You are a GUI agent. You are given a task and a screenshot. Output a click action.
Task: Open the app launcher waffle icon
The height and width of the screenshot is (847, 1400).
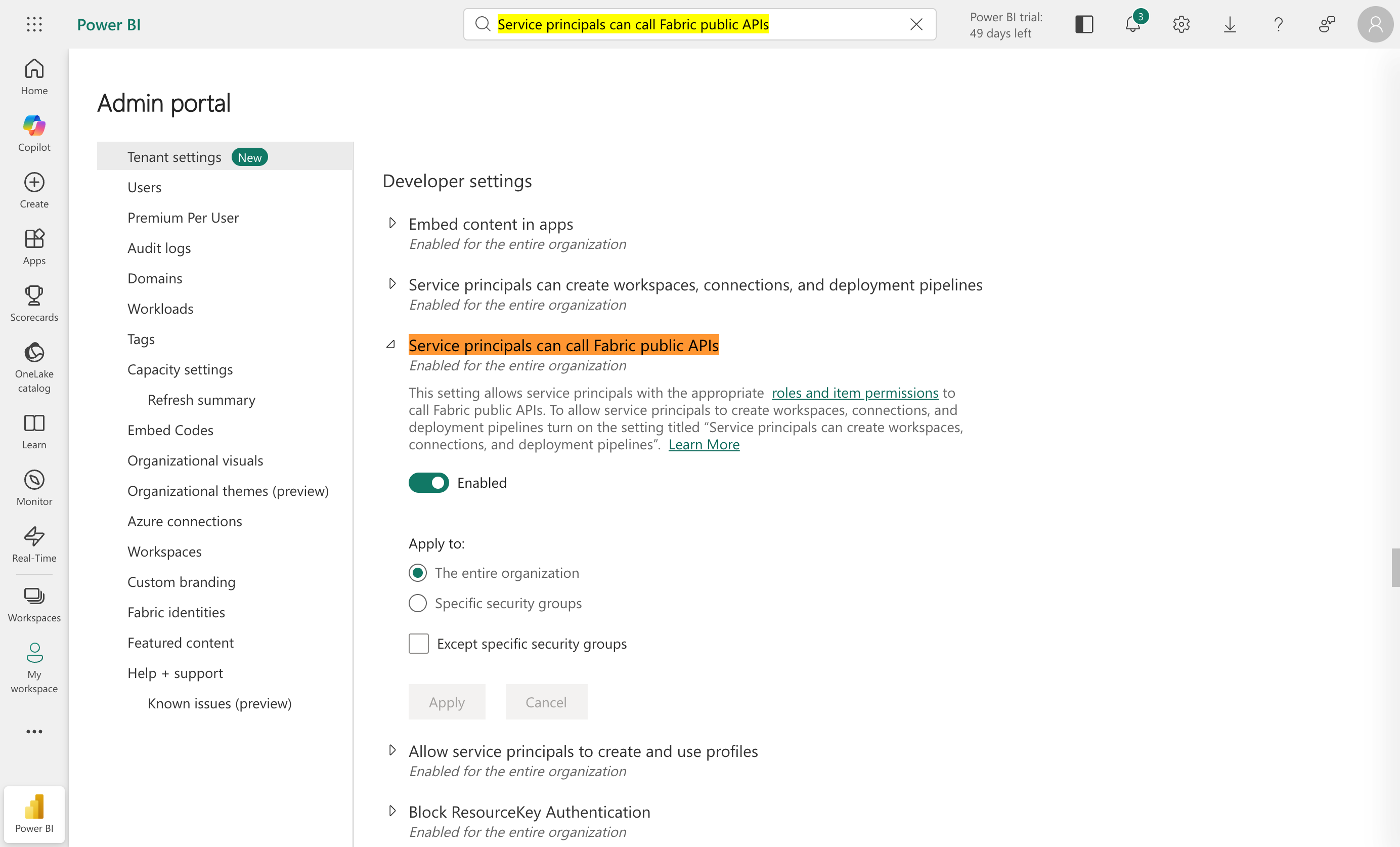coord(34,24)
